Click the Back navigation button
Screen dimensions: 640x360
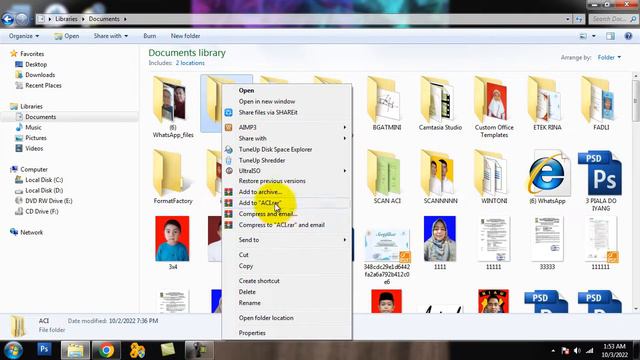click(8, 19)
